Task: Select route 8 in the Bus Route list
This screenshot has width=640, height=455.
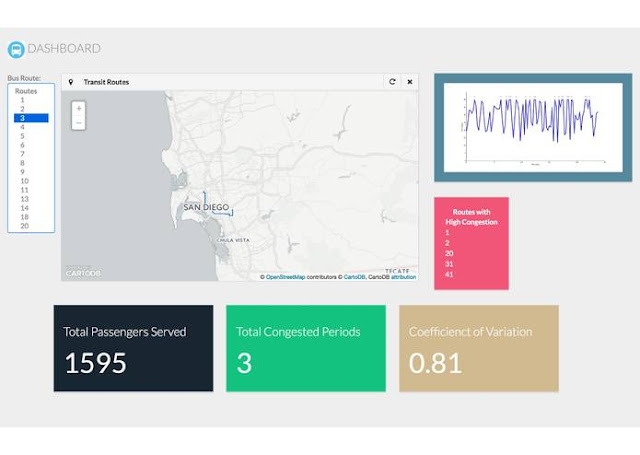Action: click(x=31, y=163)
